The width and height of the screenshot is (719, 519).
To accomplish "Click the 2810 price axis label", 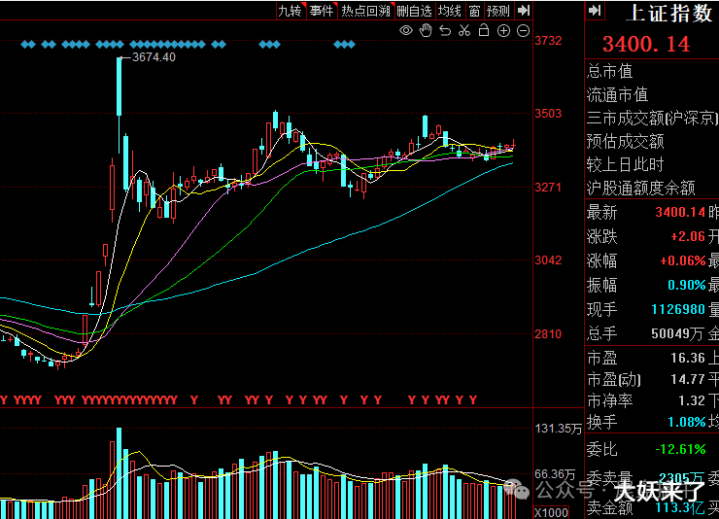I will [548, 334].
